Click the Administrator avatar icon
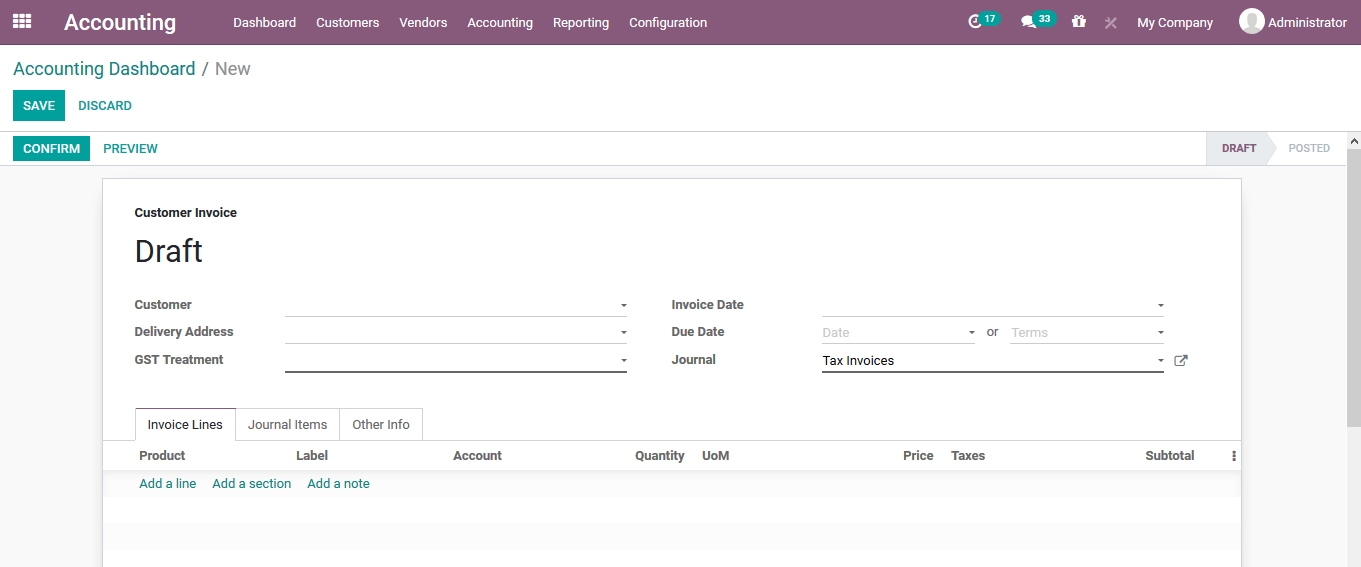This screenshot has height=567, width=1361. point(1251,21)
